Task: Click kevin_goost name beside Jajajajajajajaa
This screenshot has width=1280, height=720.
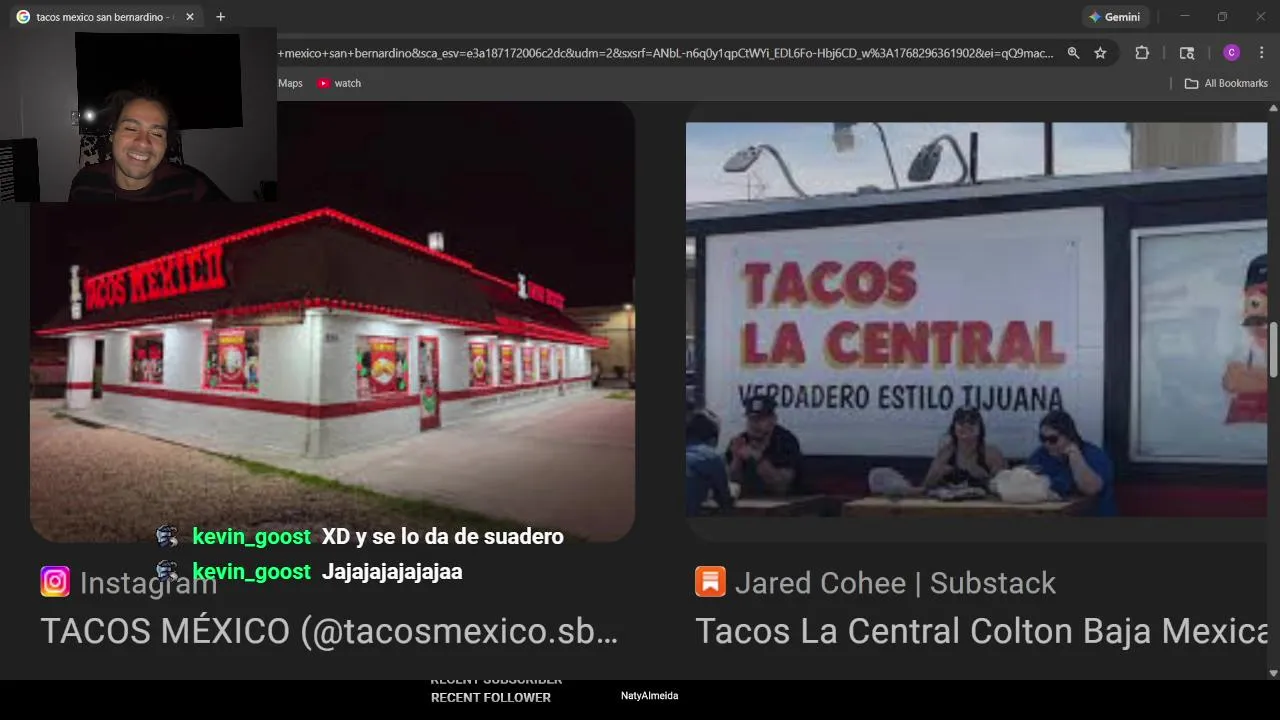Action: (251, 572)
